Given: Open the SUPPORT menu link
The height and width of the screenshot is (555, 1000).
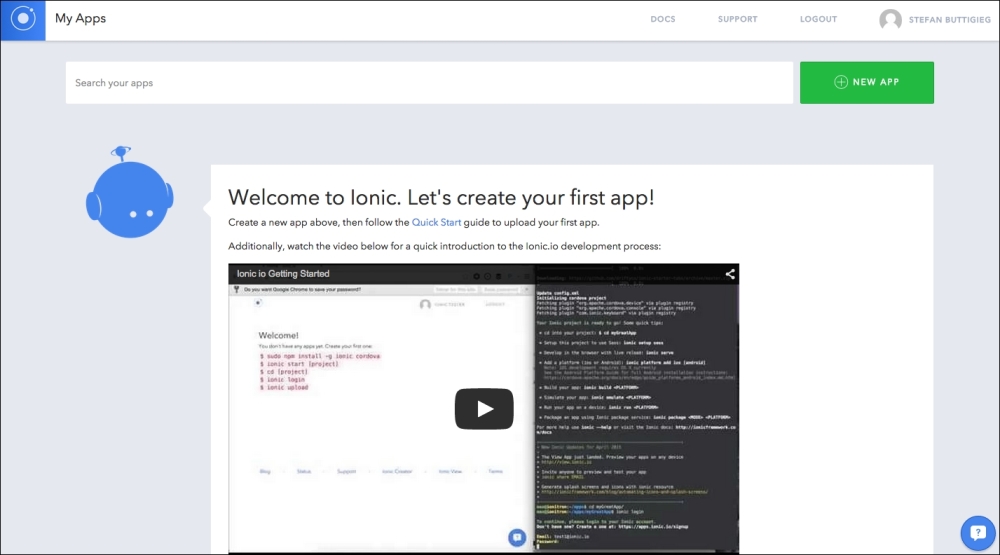Looking at the screenshot, I should (x=737, y=19).
